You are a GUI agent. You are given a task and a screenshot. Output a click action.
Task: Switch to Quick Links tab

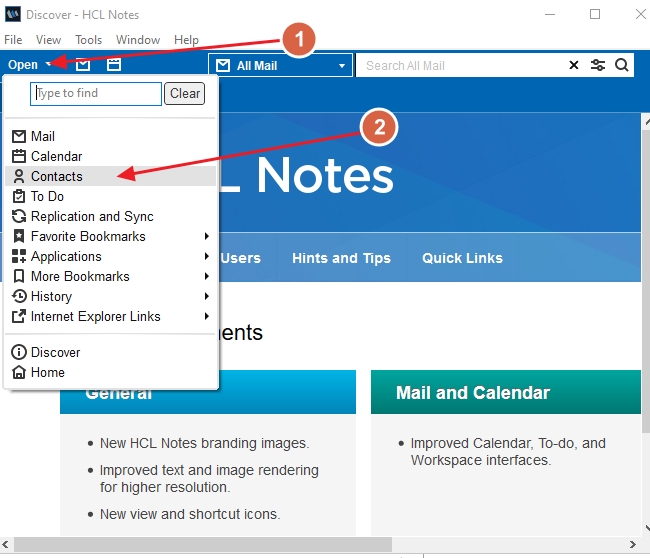[x=463, y=258]
